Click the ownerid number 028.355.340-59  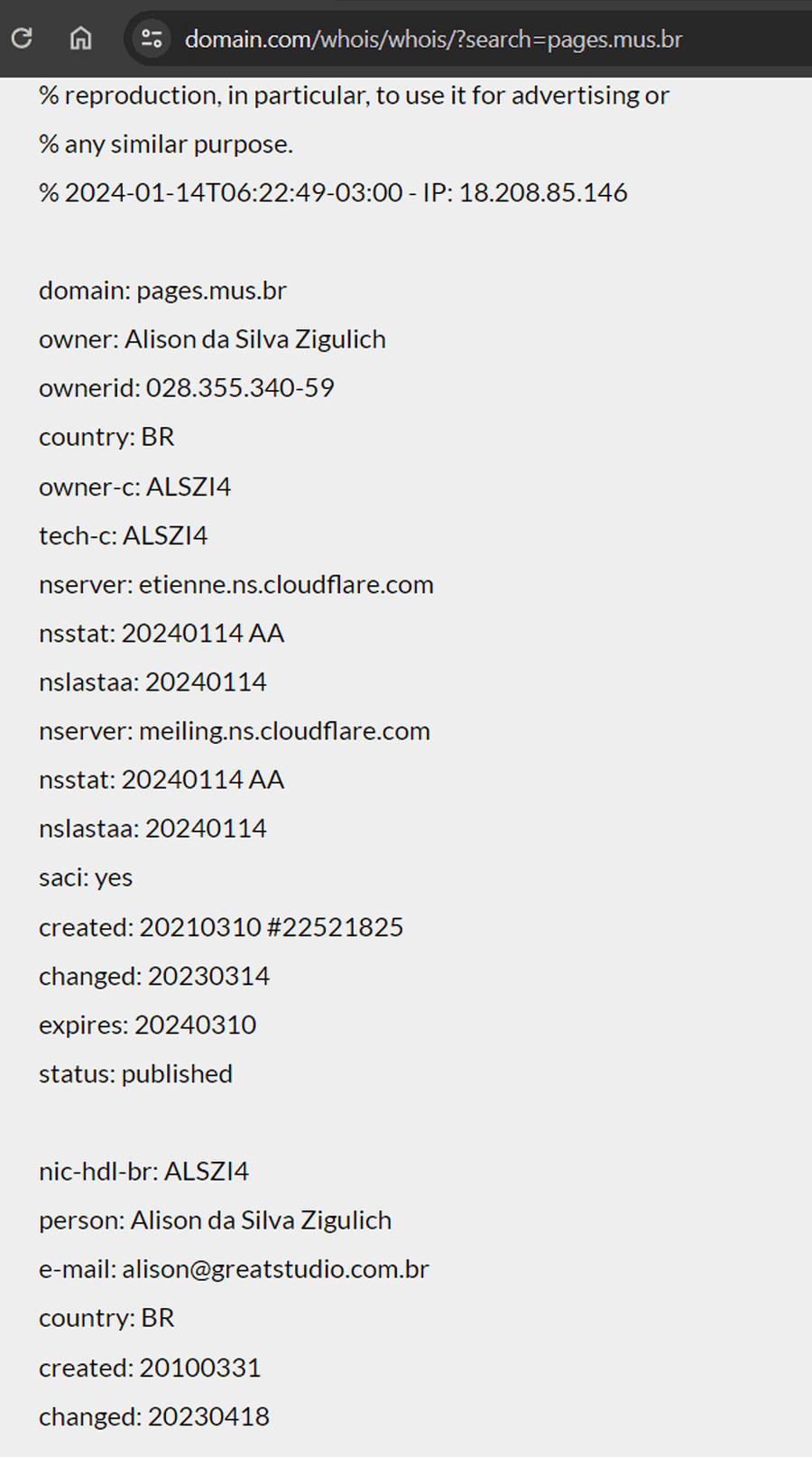pos(240,388)
